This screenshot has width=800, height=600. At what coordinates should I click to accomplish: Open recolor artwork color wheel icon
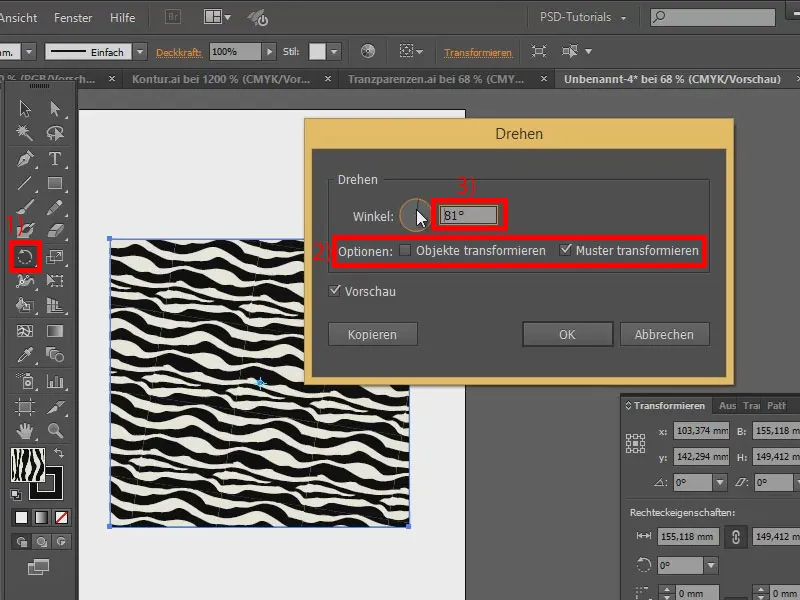[x=367, y=51]
